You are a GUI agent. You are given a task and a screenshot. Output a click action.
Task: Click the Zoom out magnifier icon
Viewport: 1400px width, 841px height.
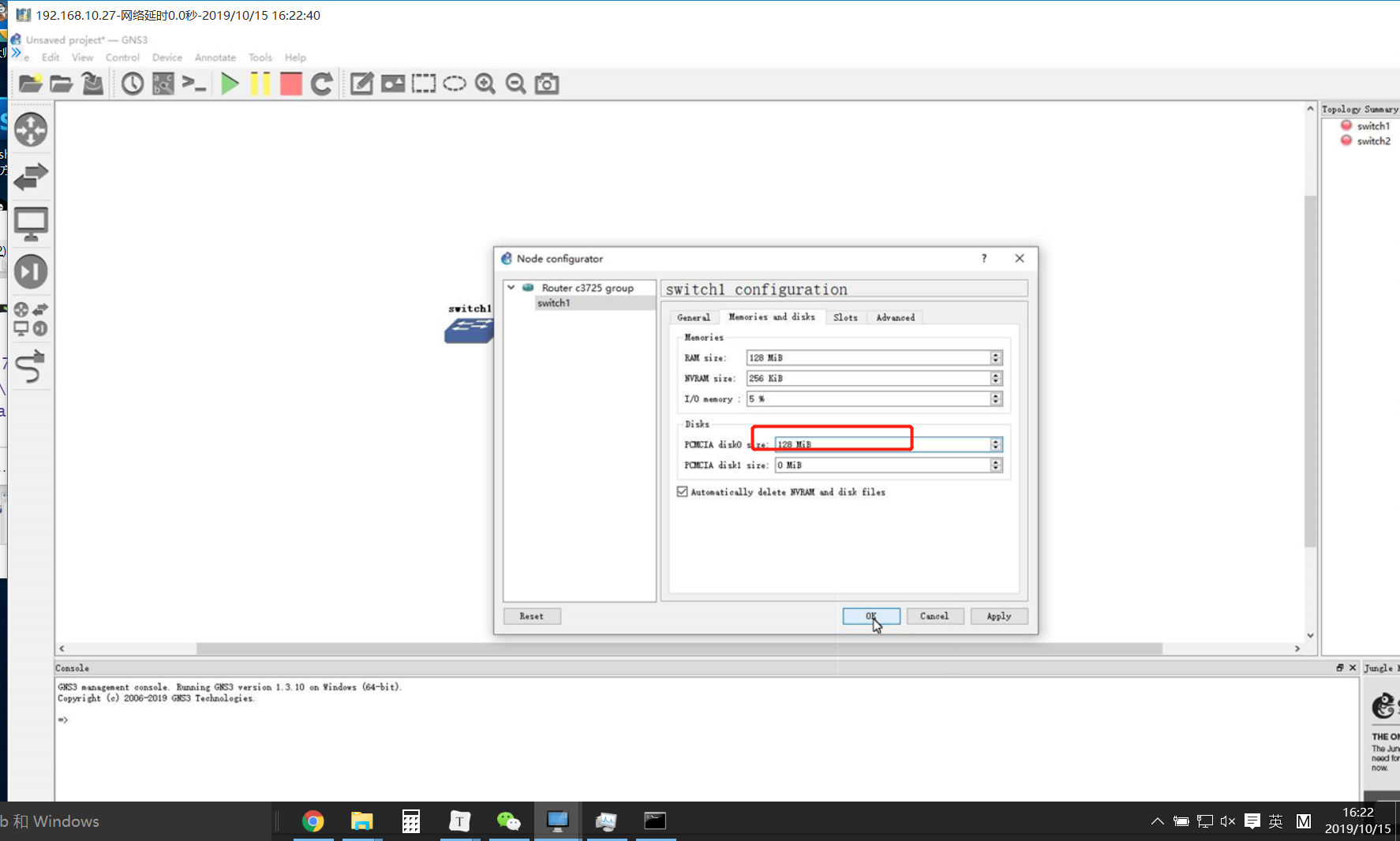click(515, 84)
